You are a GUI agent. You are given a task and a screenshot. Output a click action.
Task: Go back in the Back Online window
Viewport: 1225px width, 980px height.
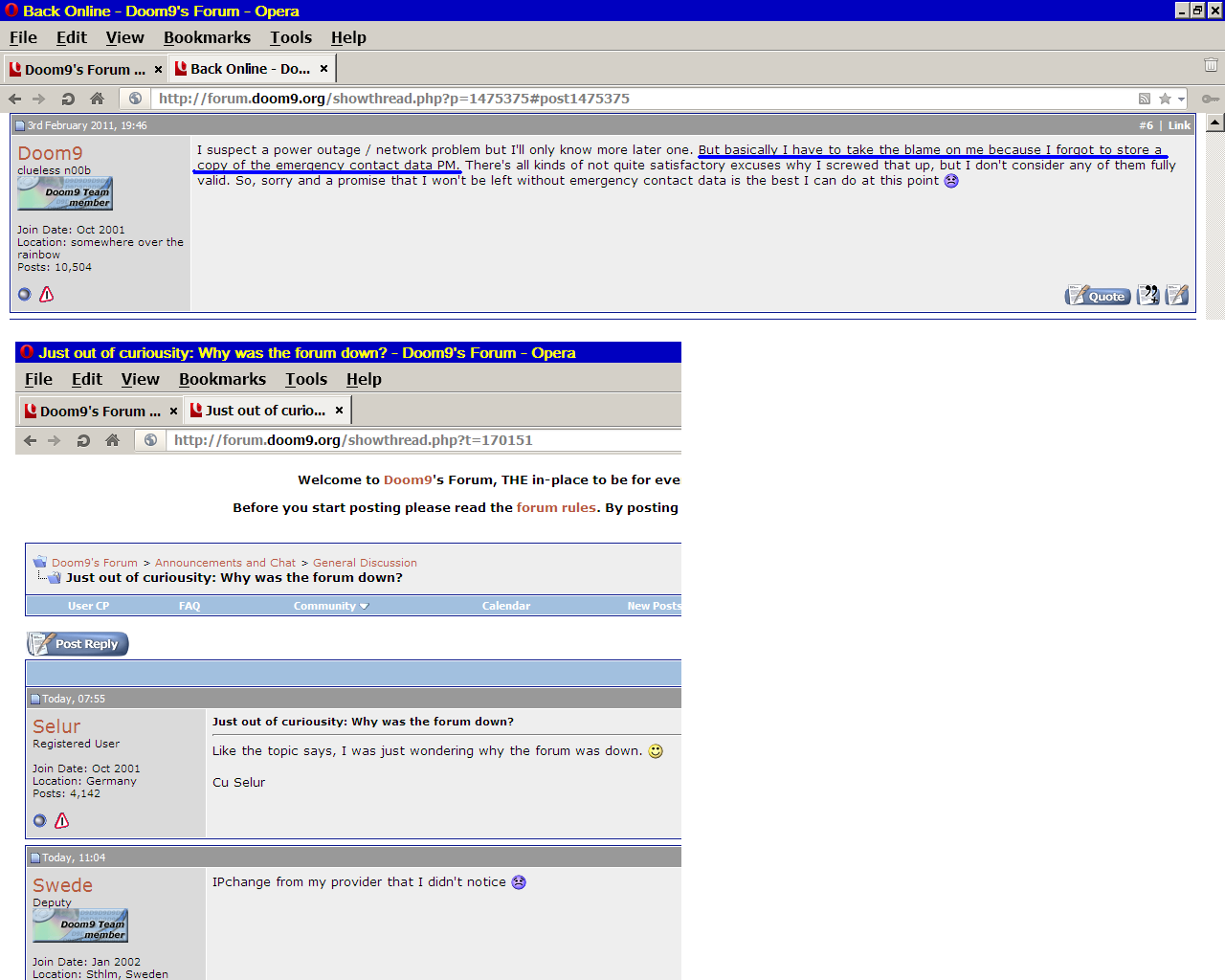[14, 99]
